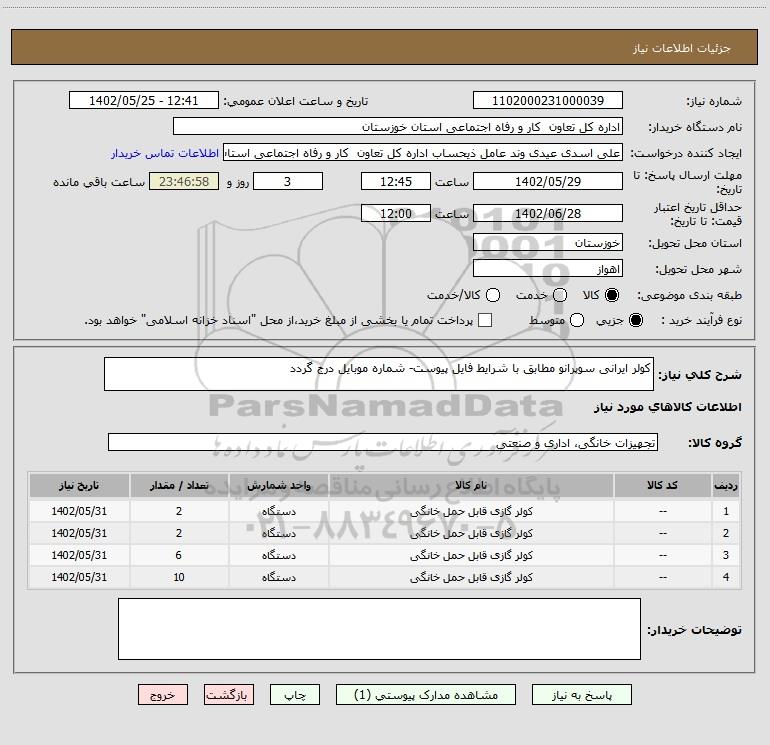Select the خدمت radio button
The image size is (770, 745).
click(560, 295)
